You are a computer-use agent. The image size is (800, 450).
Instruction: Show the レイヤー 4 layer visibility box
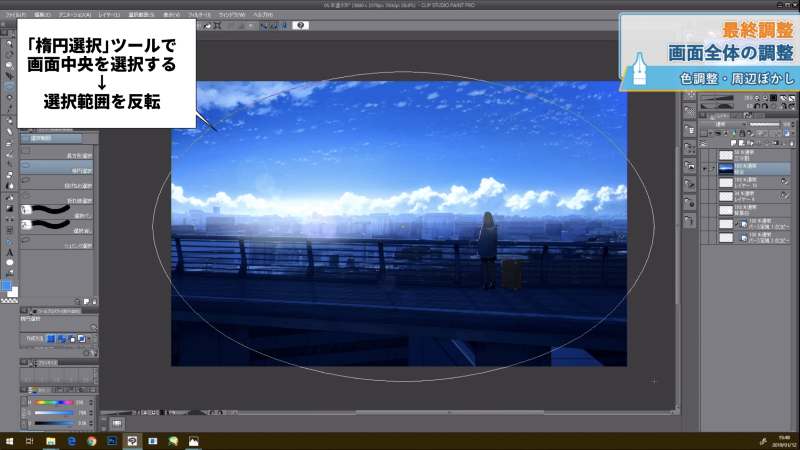[x=704, y=196]
